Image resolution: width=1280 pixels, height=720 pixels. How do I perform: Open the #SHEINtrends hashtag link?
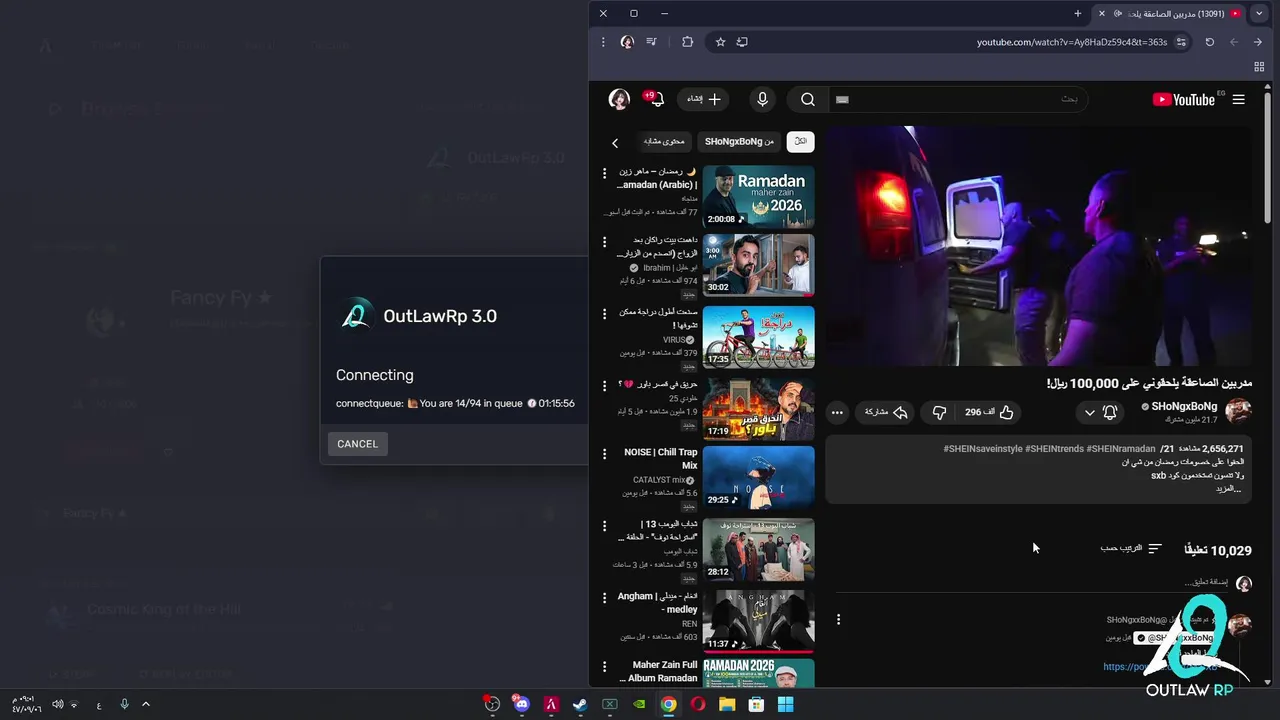pos(1054,449)
